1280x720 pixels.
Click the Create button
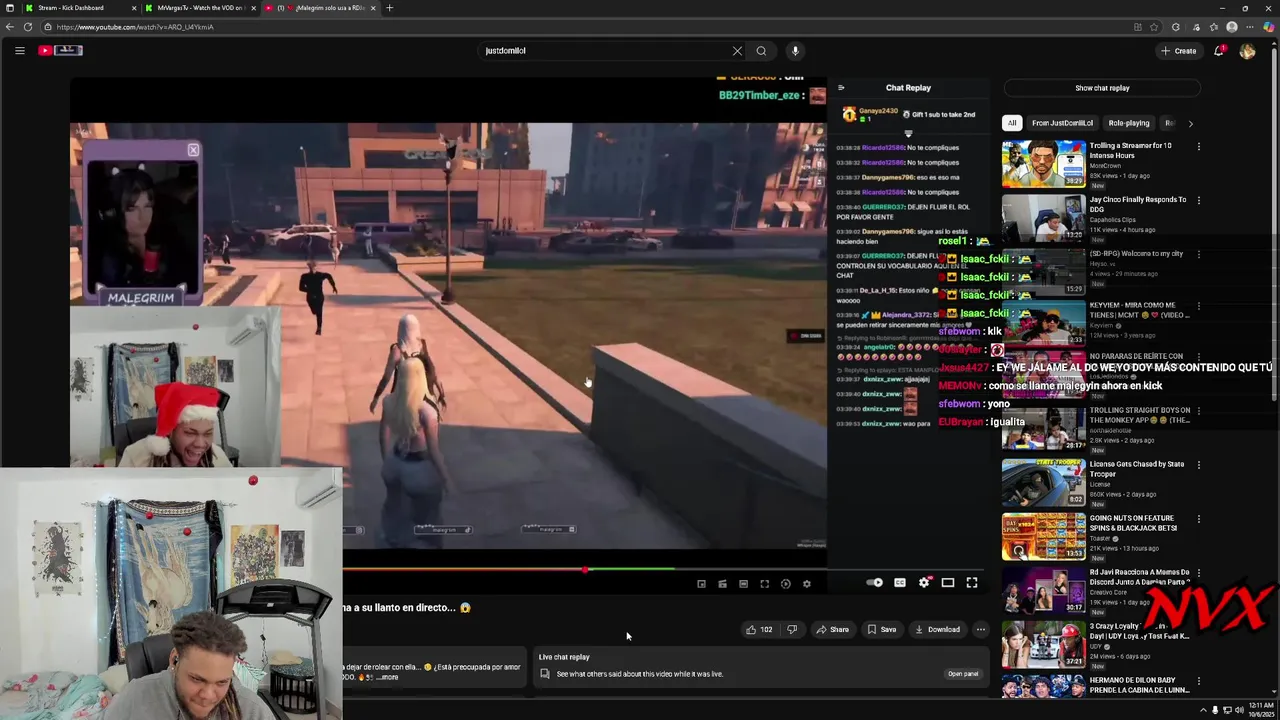pyautogui.click(x=1178, y=51)
